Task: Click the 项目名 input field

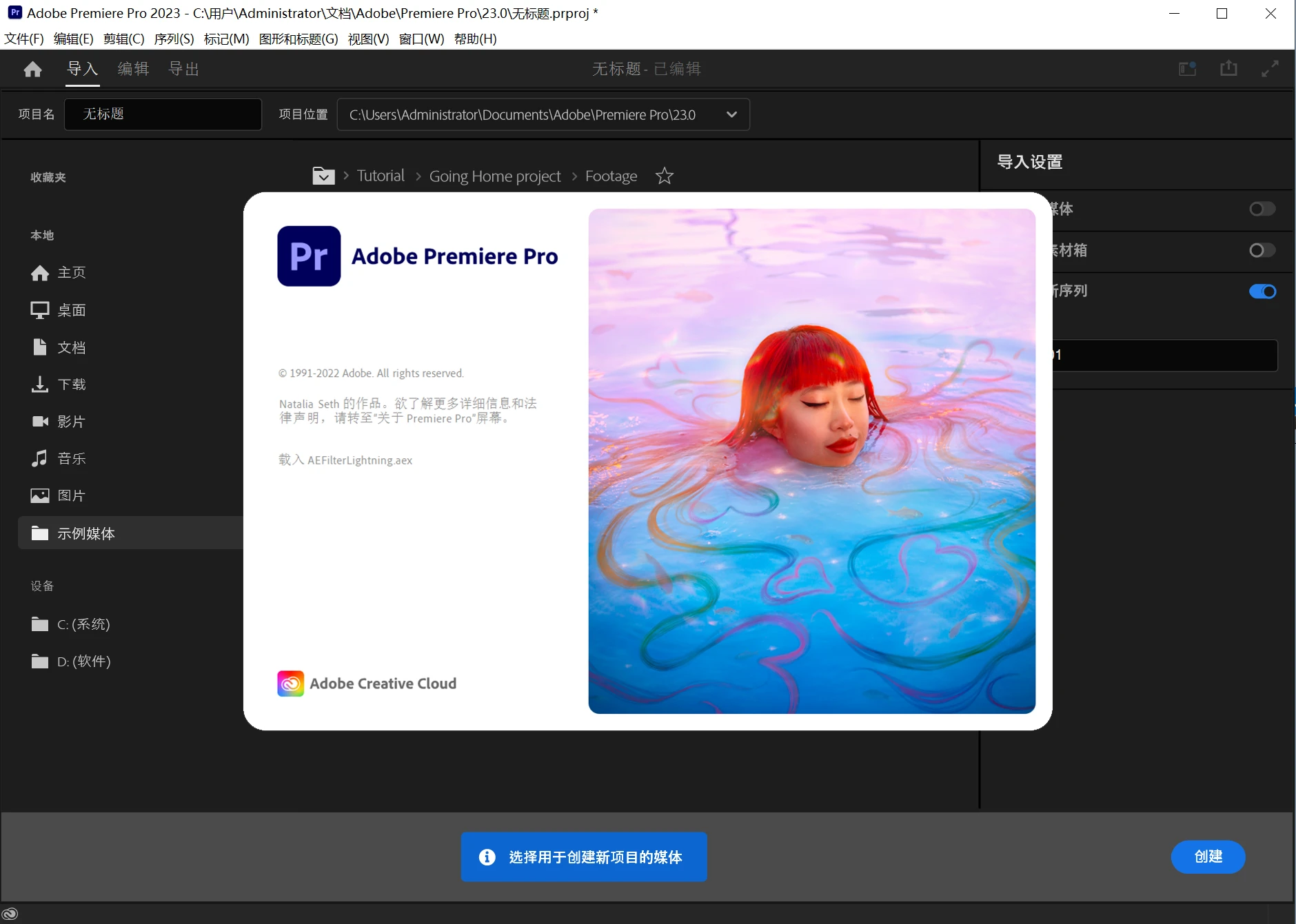Action: [163, 114]
